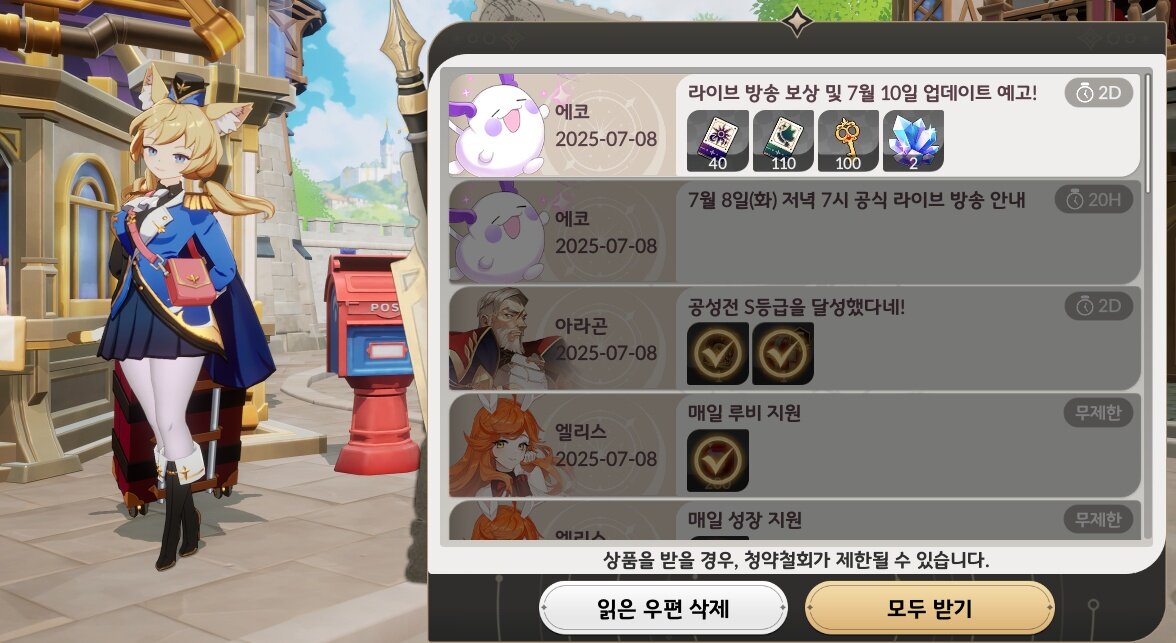
Task: Click the 2D timer badge on the top mail
Action: 1099,93
